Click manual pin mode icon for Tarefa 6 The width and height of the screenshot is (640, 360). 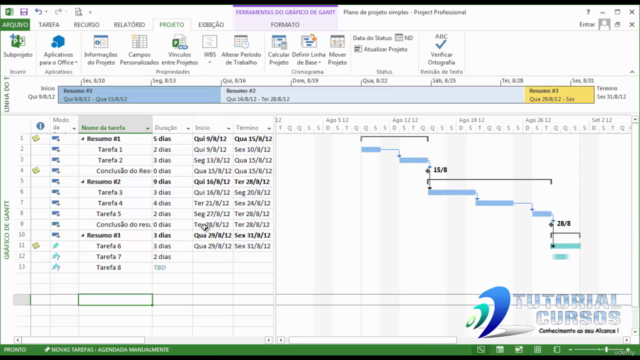click(56, 246)
